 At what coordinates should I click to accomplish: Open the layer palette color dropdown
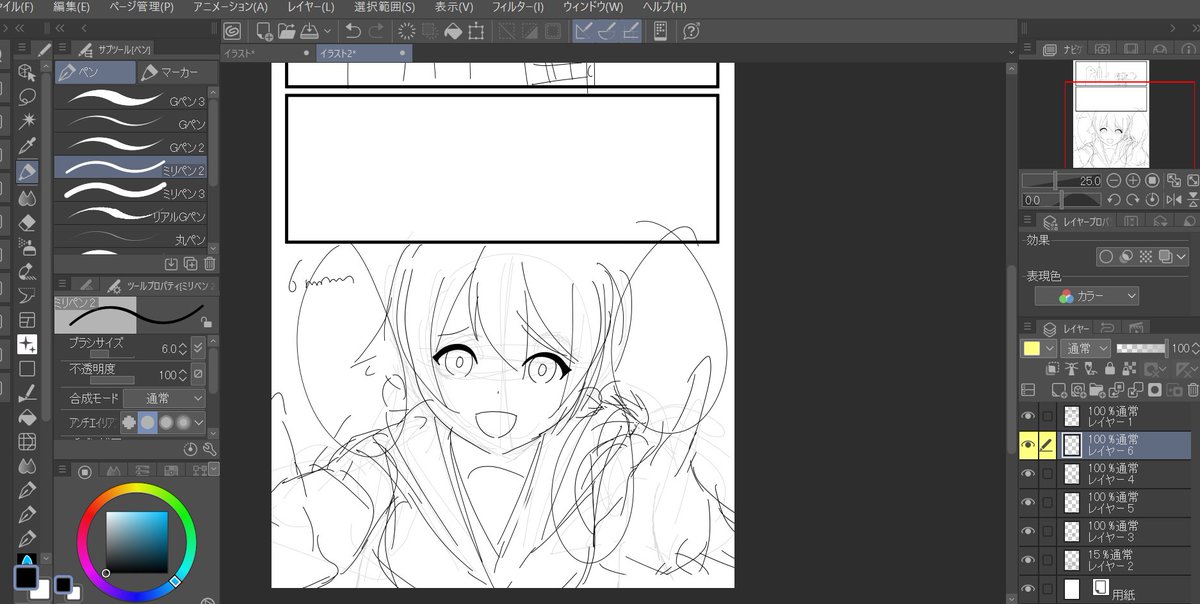pos(1039,348)
